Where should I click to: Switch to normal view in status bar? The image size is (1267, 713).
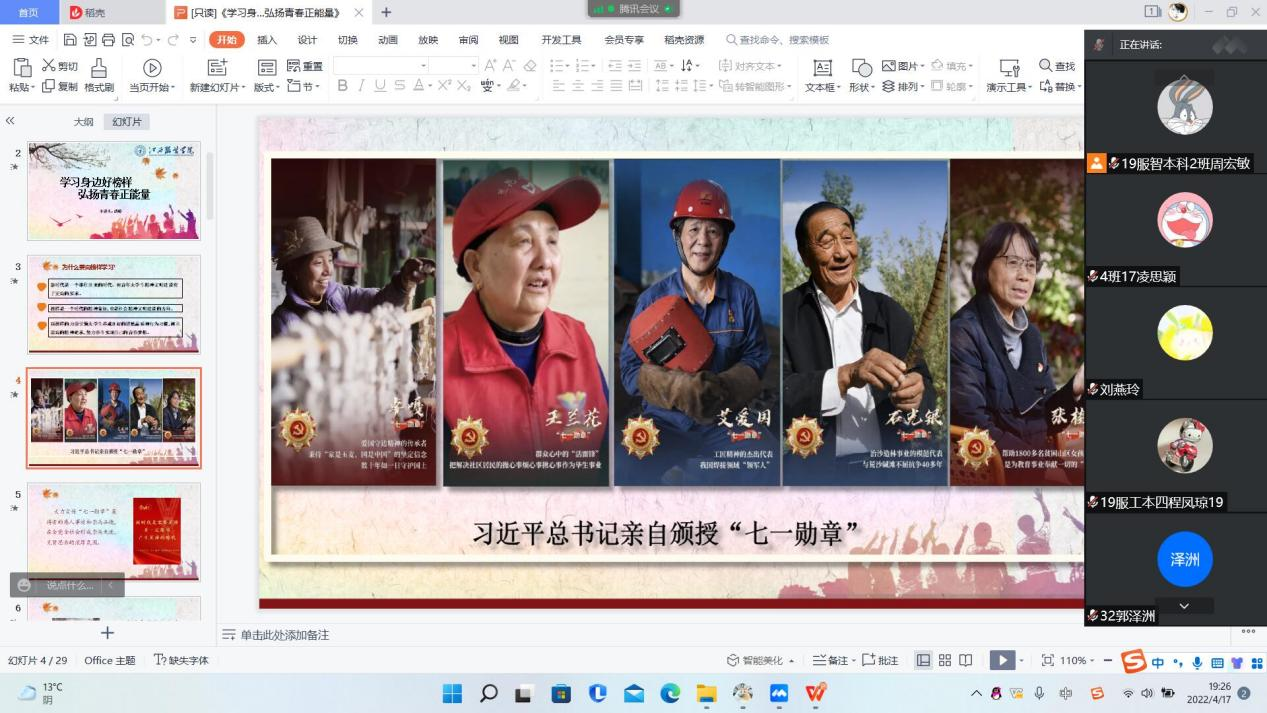click(x=923, y=661)
